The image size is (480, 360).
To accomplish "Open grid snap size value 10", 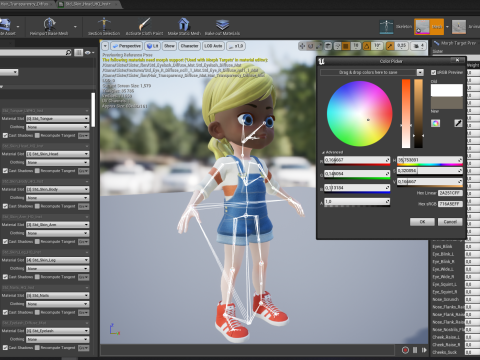I will 356,46.
